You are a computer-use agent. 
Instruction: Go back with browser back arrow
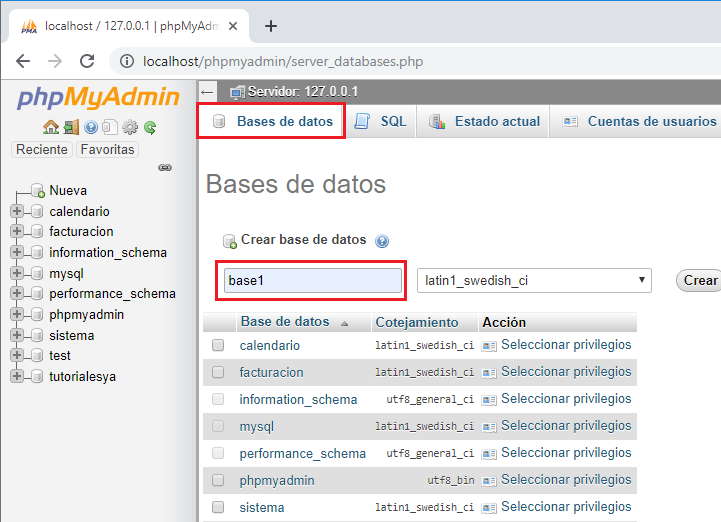click(23, 61)
